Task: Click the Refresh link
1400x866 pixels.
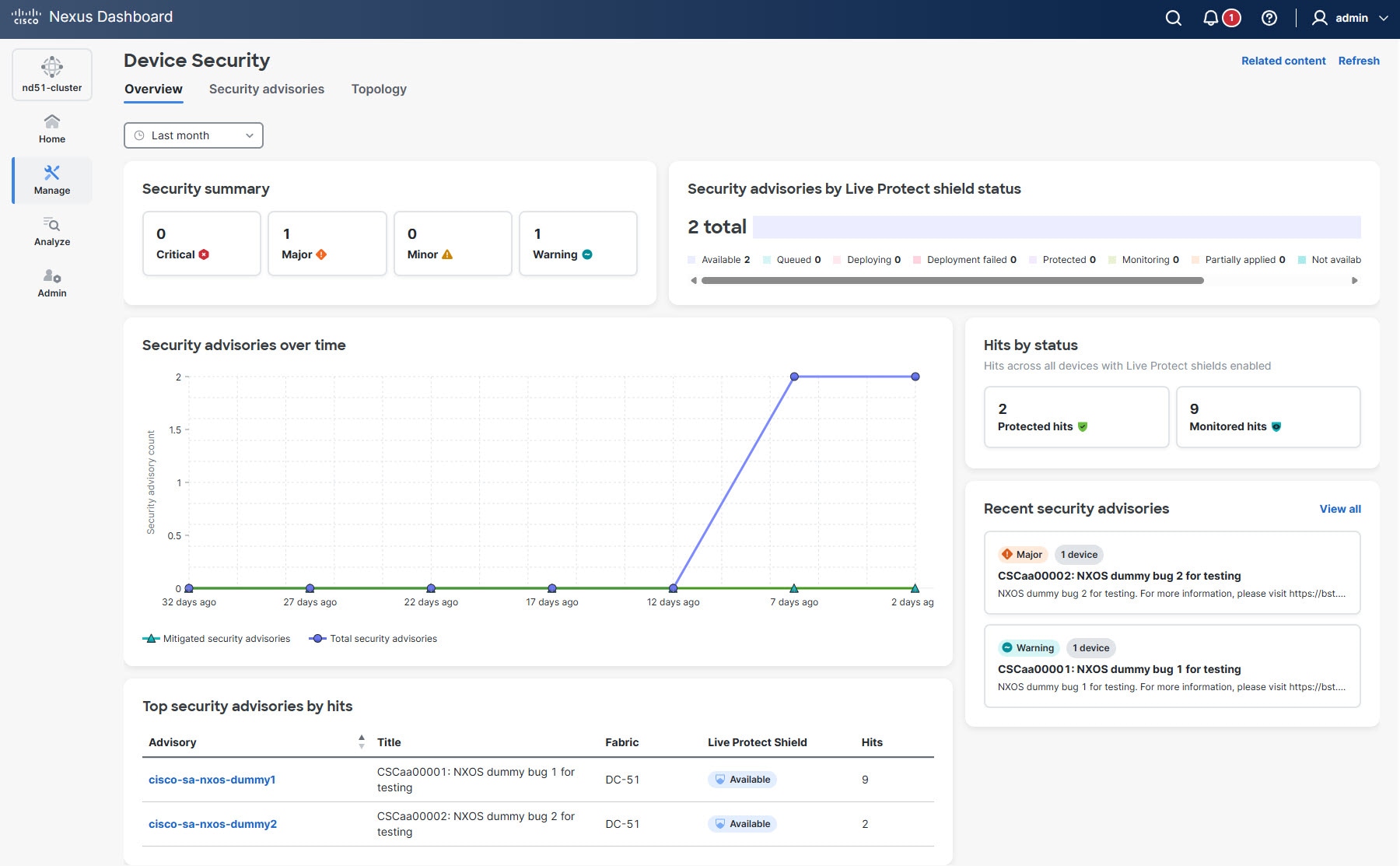Action: pyautogui.click(x=1359, y=61)
